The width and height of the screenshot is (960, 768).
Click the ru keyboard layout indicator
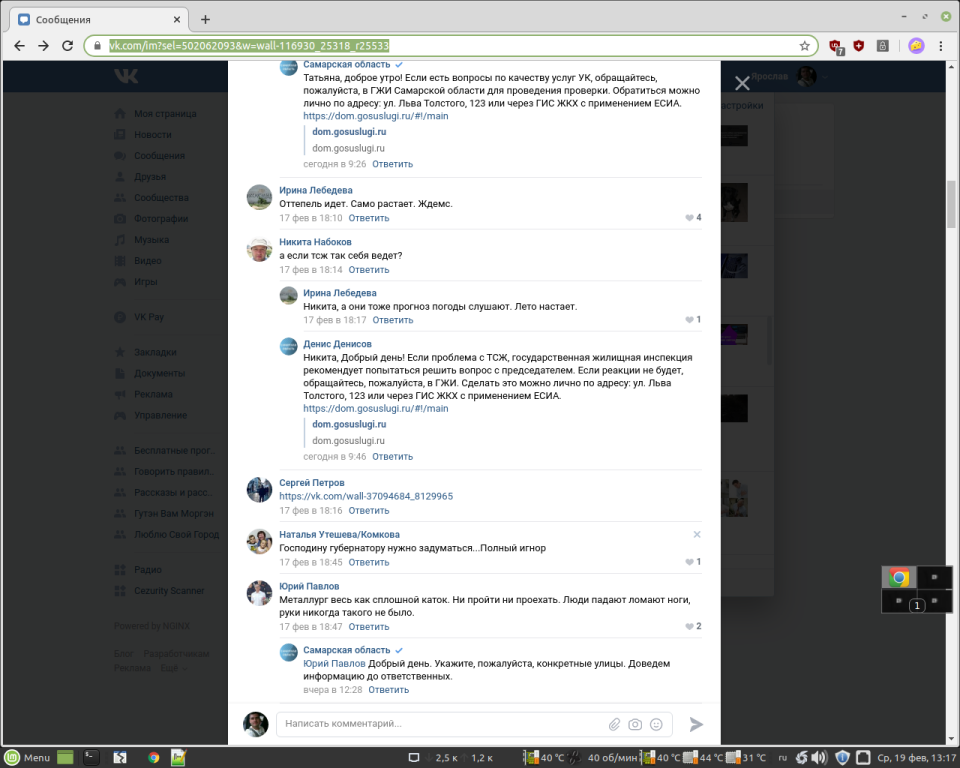783,757
